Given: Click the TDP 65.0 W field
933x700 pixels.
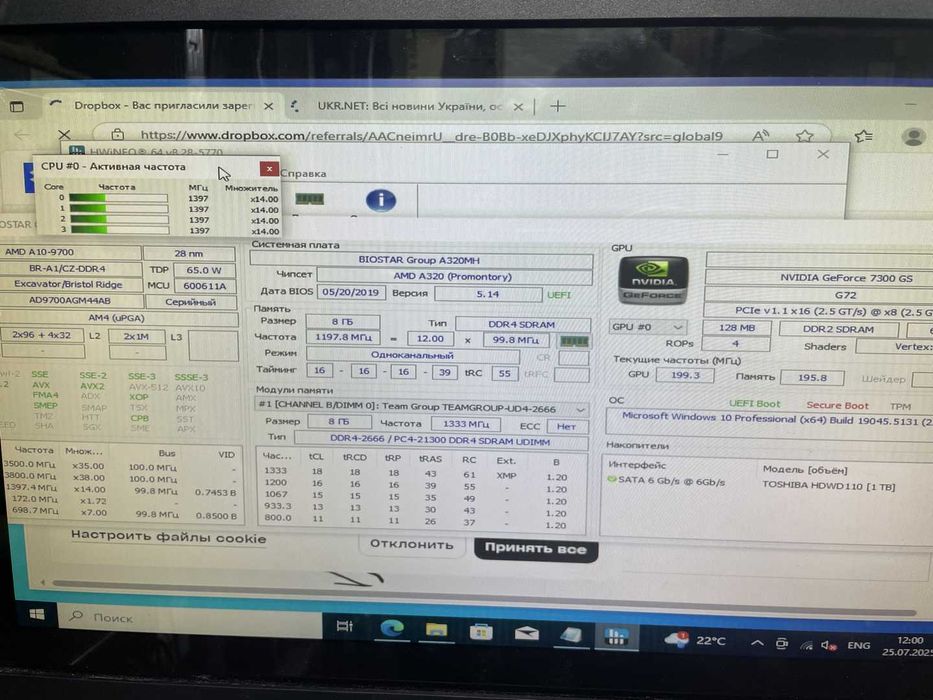Looking at the screenshot, I should click(203, 270).
